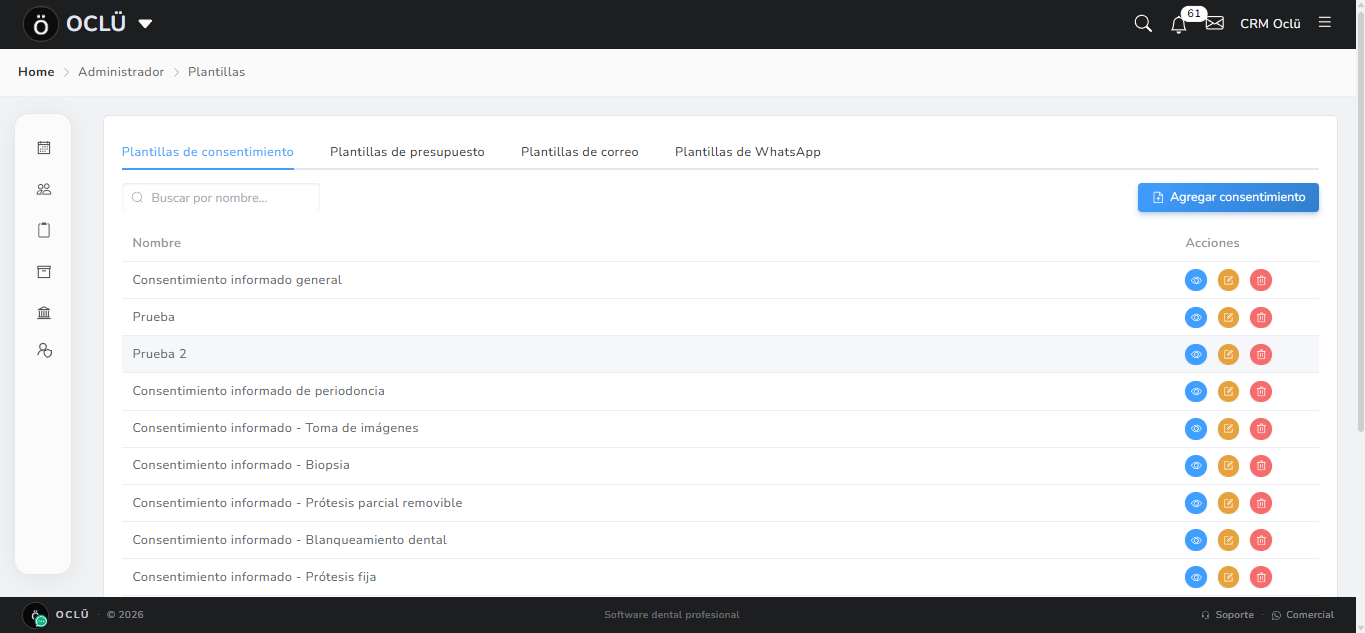
Task: Click the Agregar consentimiento button
Action: [x=1228, y=197]
